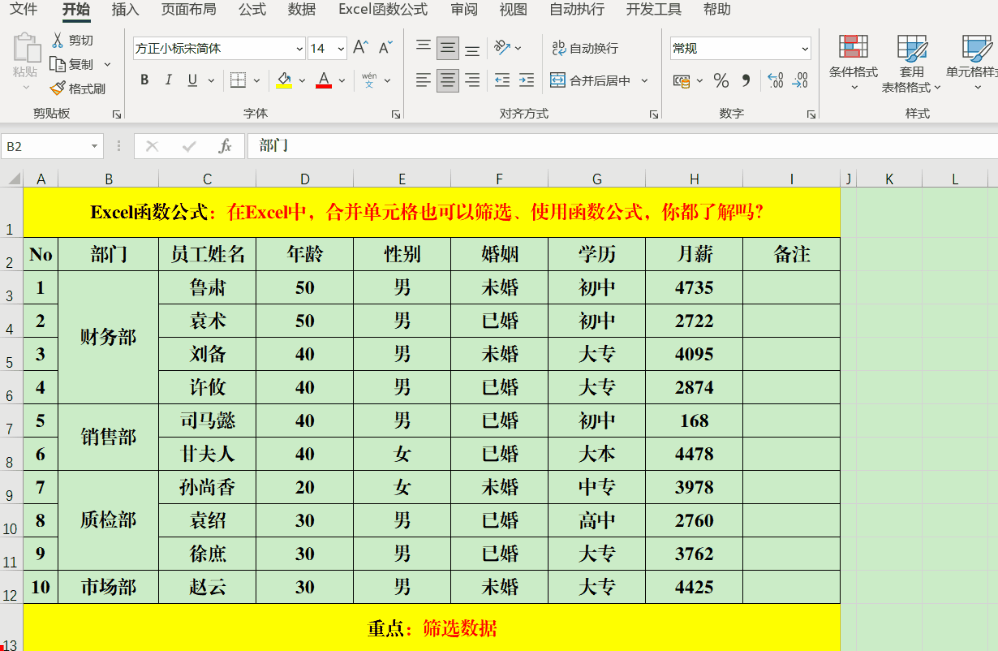
Task: Increase indent icon
Action: pos(526,80)
